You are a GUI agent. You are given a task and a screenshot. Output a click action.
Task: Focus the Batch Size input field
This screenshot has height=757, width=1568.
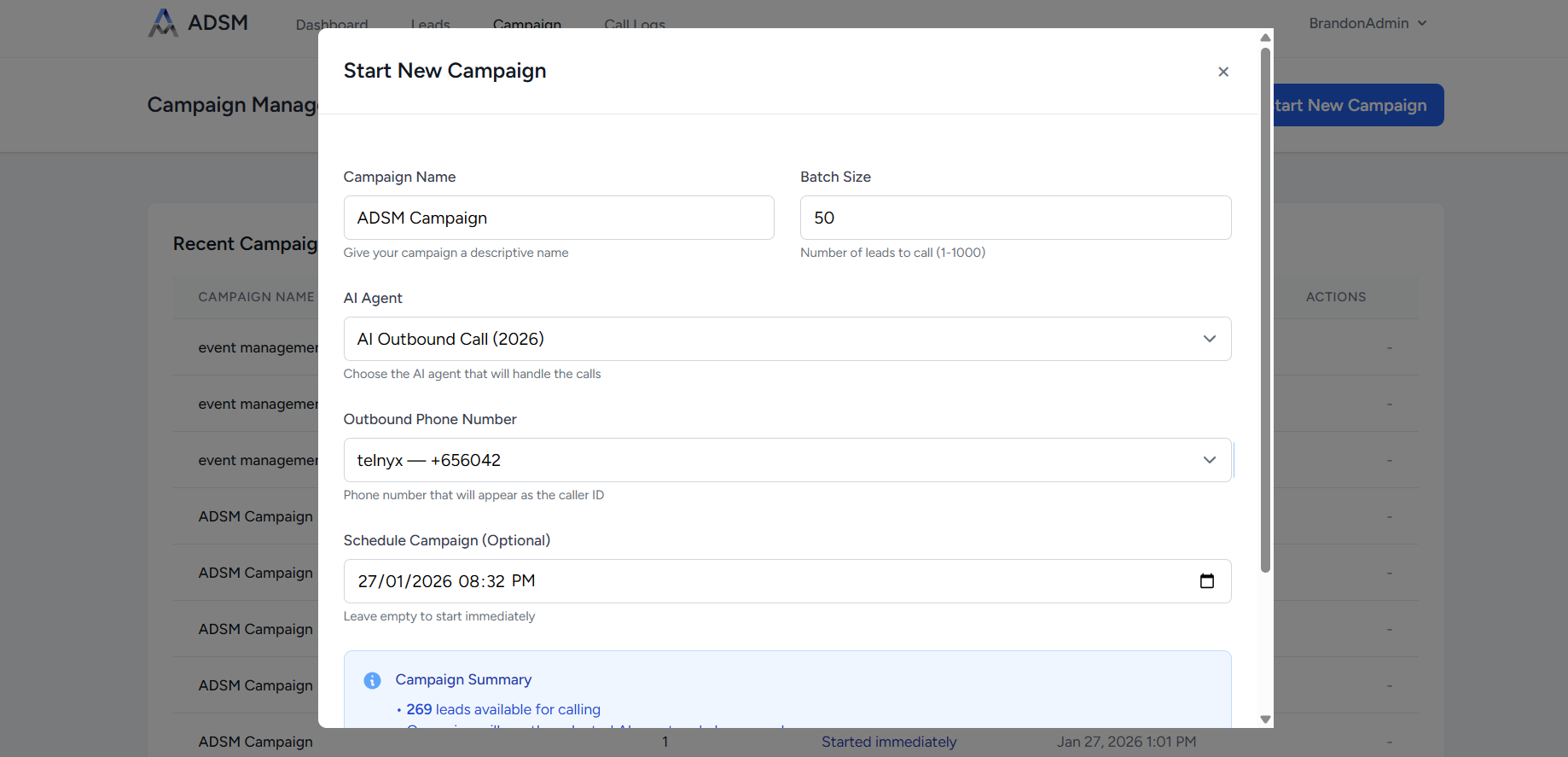[x=1016, y=218]
